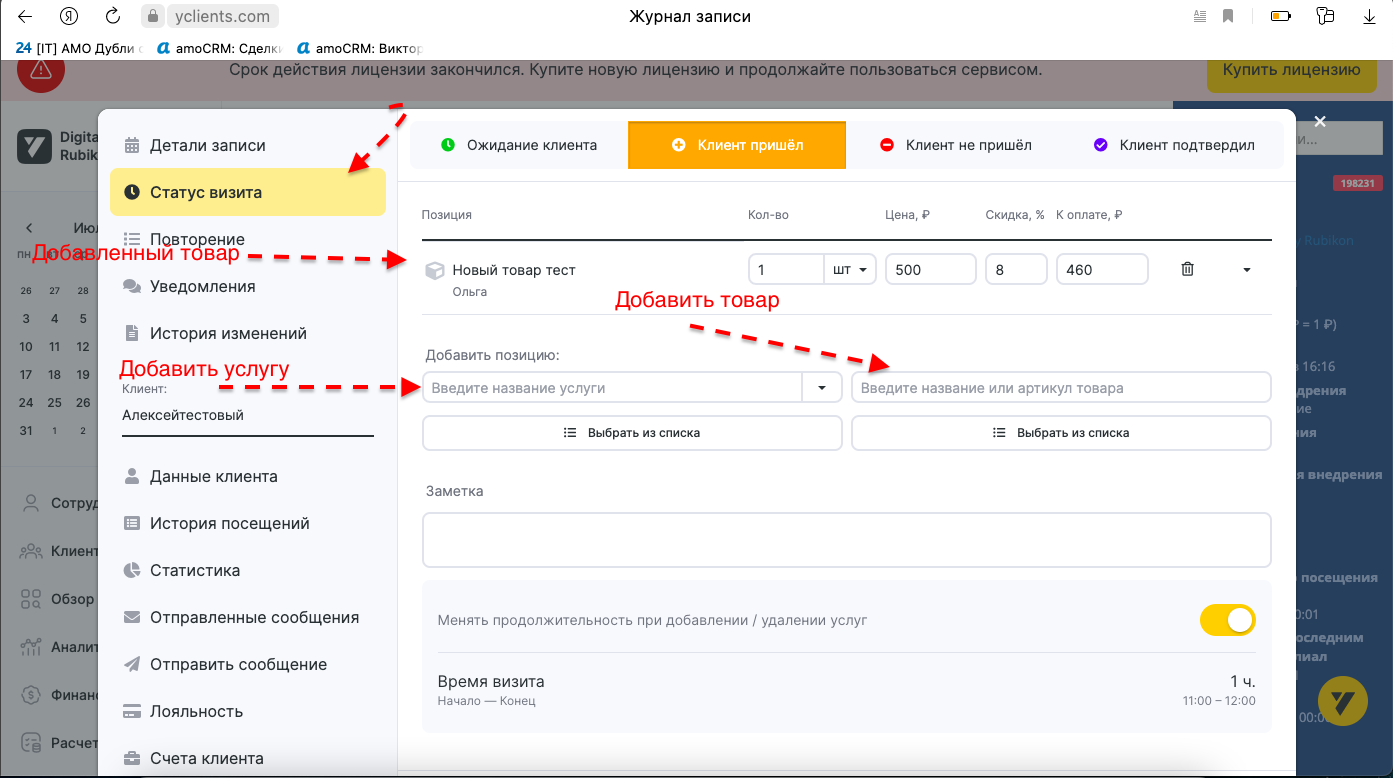Go to previous month in background calendar
The width and height of the screenshot is (1393, 778).
point(29,228)
